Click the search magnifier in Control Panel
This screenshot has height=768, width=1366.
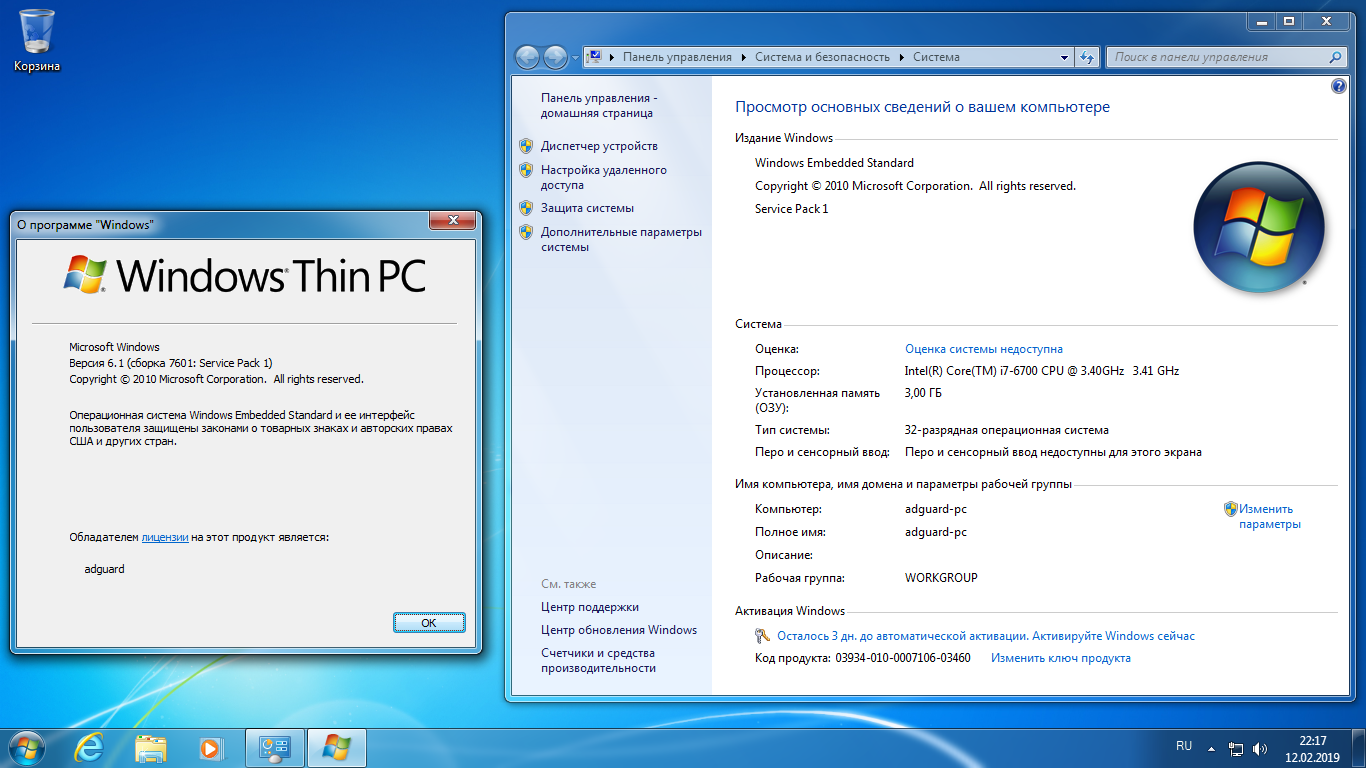tap(1335, 57)
